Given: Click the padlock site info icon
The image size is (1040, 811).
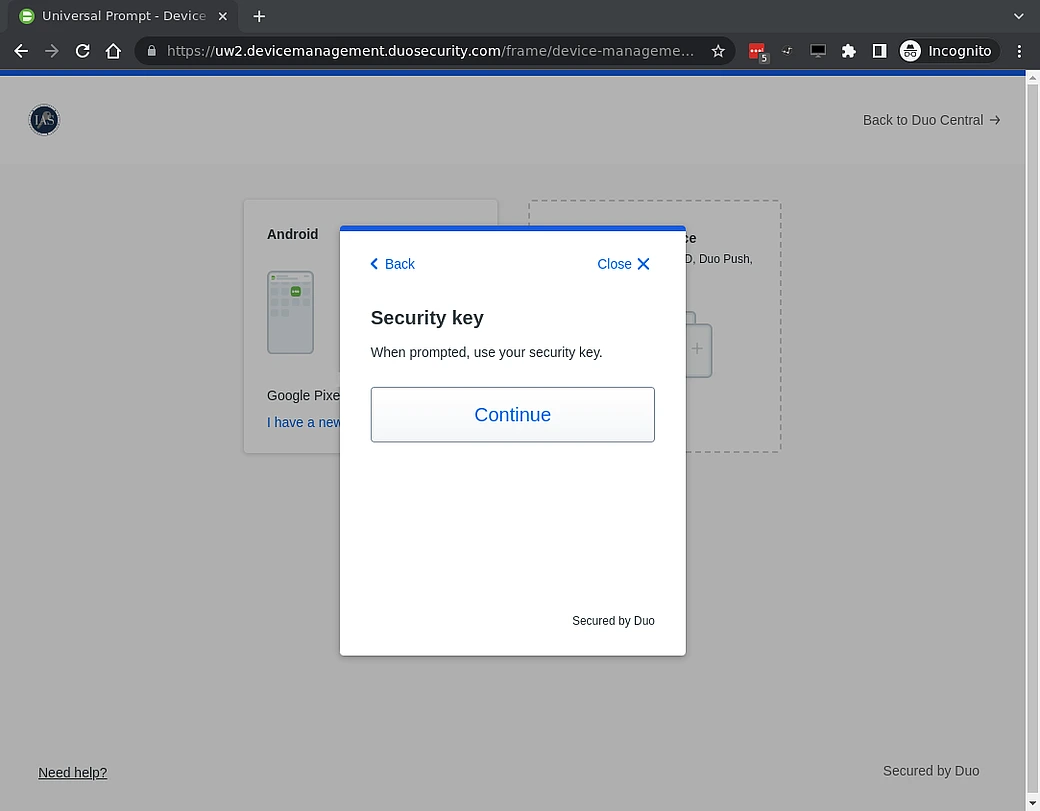Looking at the screenshot, I should point(152,51).
